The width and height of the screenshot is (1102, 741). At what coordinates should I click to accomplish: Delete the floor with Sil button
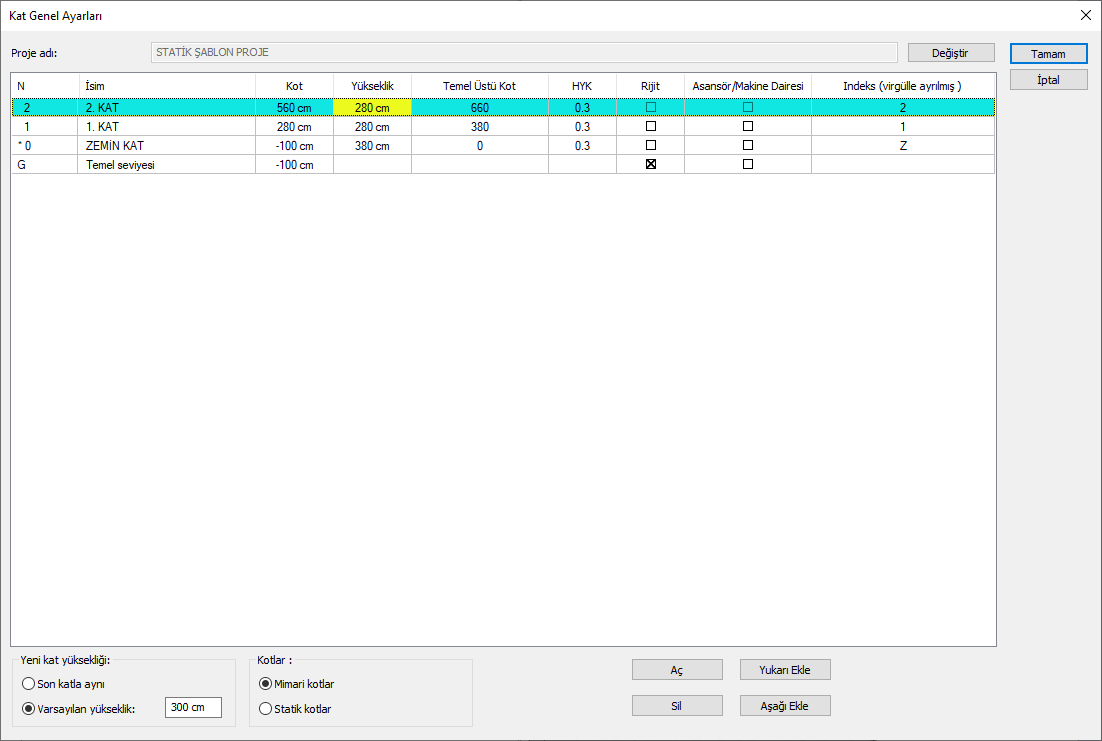pyautogui.click(x=677, y=706)
